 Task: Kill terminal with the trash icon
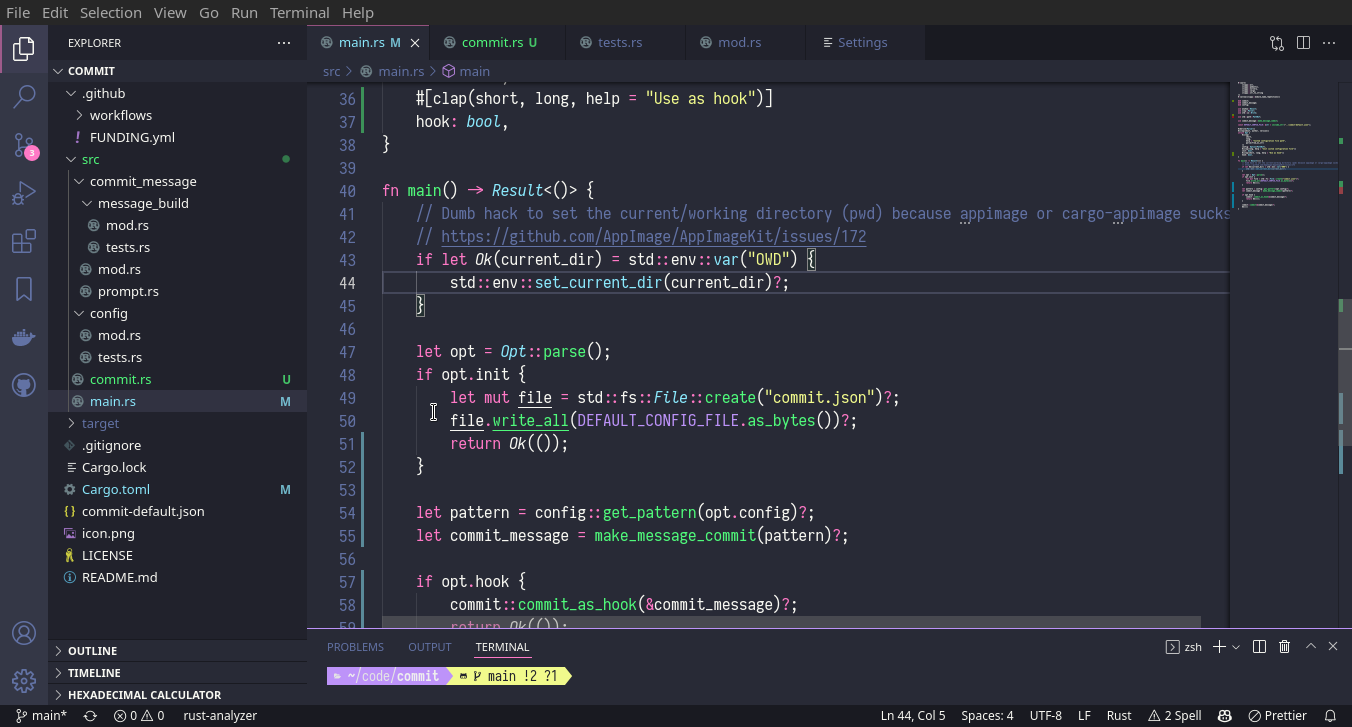point(1285,647)
